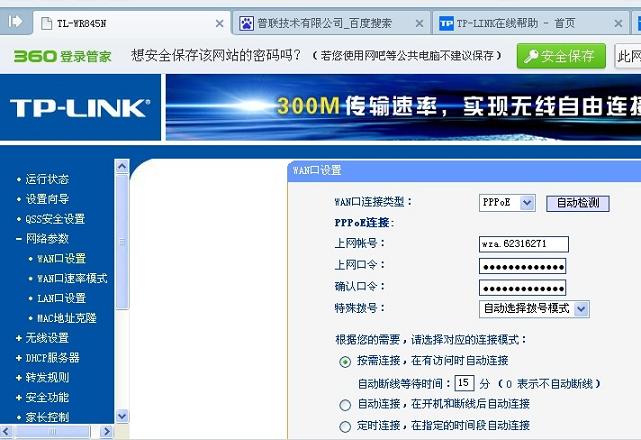Select LAN口设置 submenu item

click(x=62, y=298)
